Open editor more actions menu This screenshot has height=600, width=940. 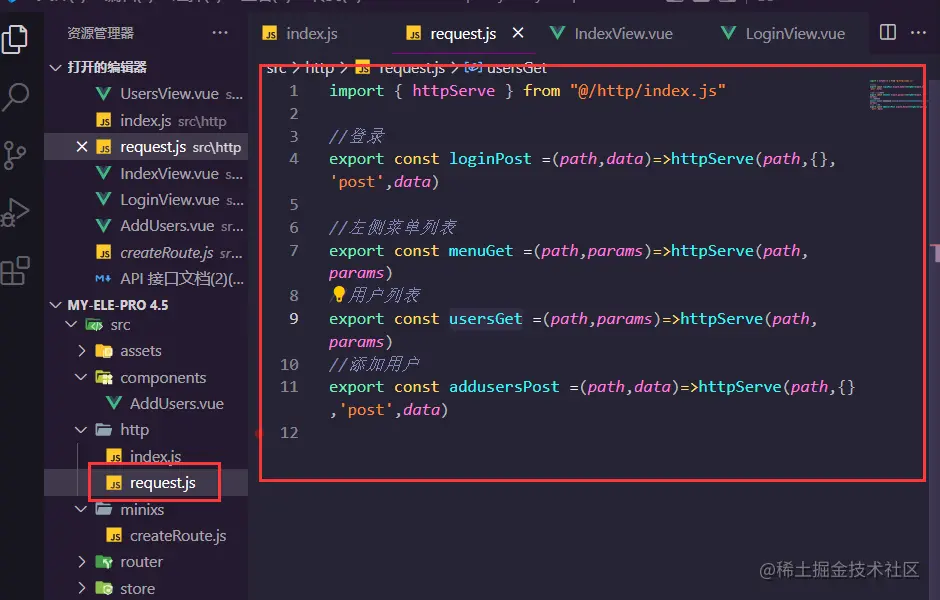click(918, 32)
